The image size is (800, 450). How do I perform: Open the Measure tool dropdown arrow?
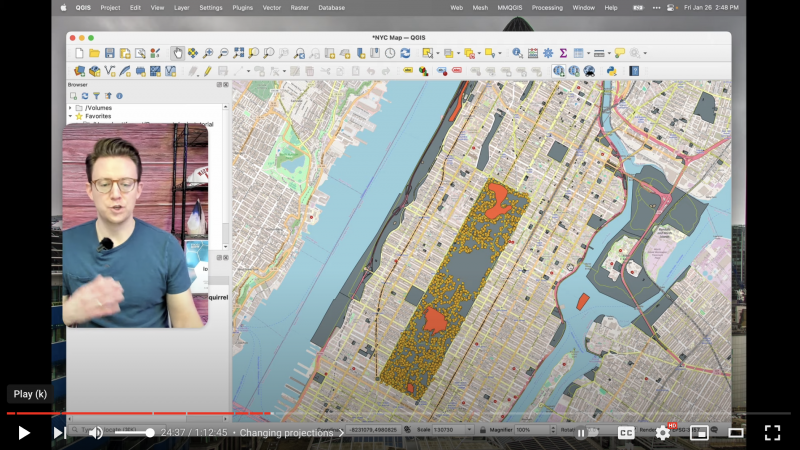(609, 54)
